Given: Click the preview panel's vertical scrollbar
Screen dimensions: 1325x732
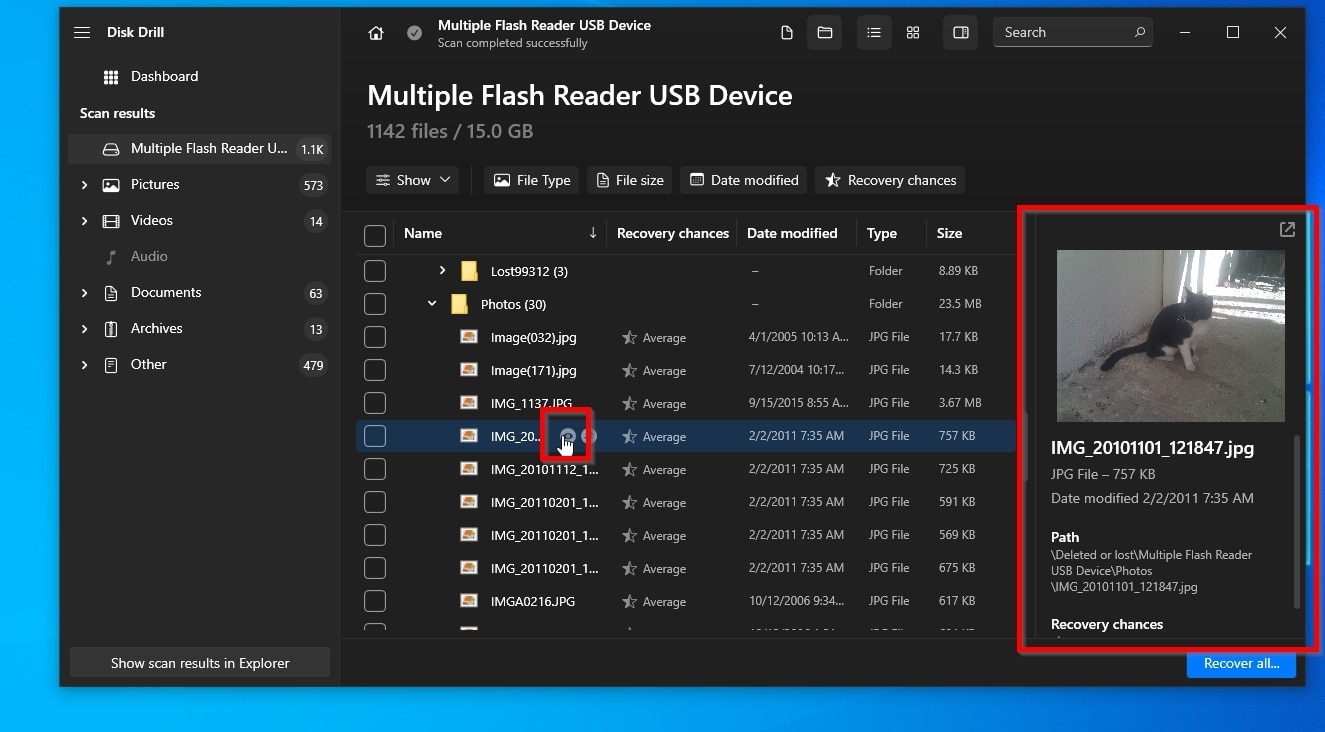Looking at the screenshot, I should coord(1297,521).
